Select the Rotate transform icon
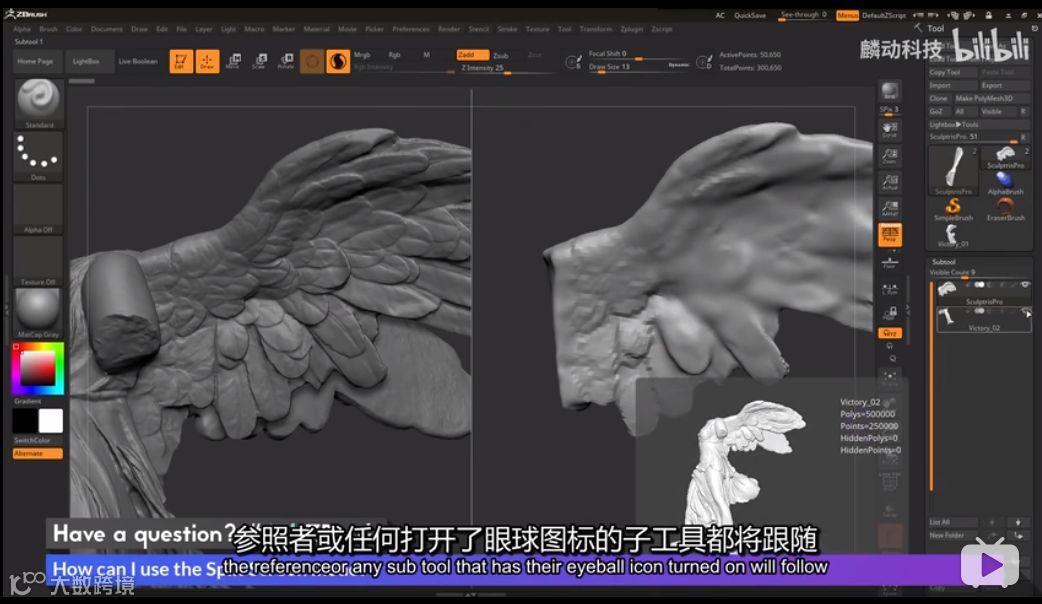Screen dimensions: 1042x604 [x=286, y=61]
